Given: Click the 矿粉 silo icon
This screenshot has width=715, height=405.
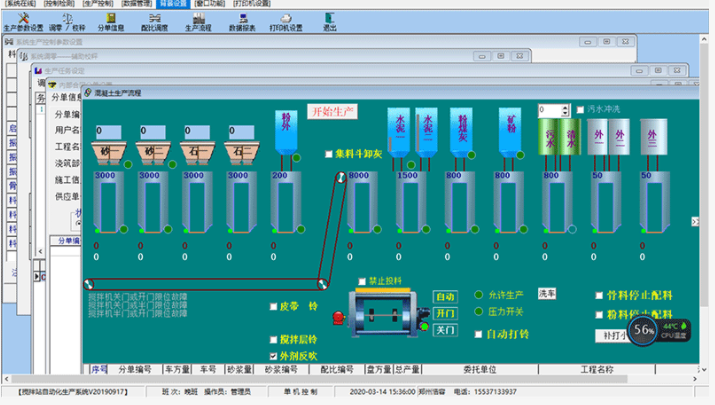Looking at the screenshot, I should tap(510, 133).
